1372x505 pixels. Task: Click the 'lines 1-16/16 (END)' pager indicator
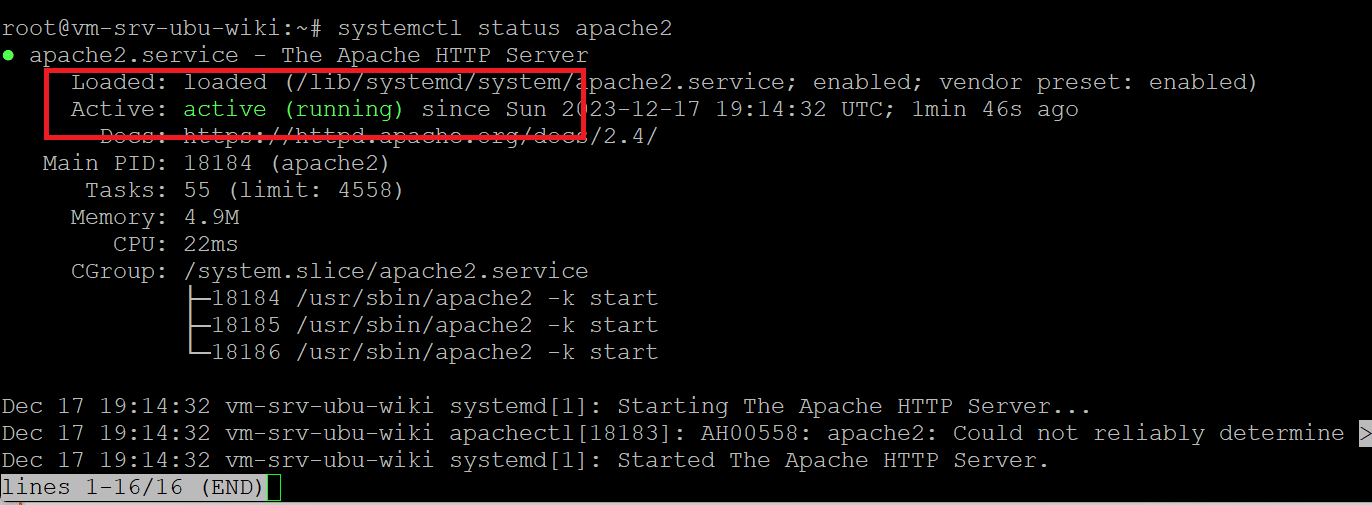click(133, 488)
